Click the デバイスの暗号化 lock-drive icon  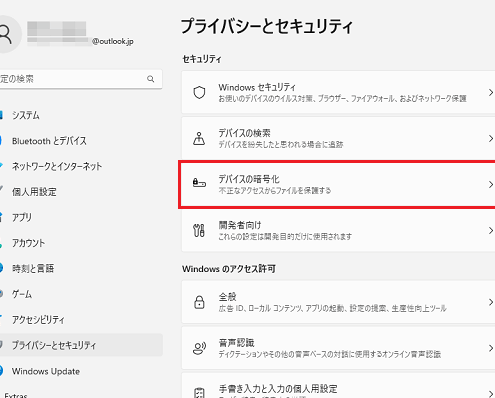(x=199, y=183)
